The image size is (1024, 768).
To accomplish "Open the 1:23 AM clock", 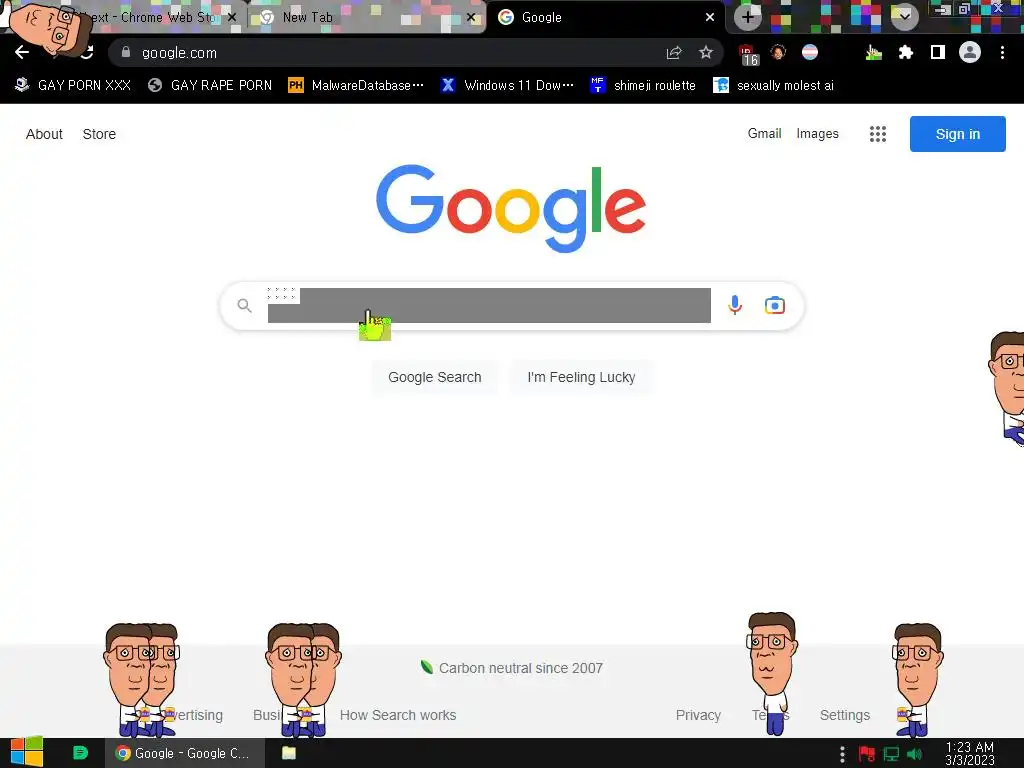I will pos(970,753).
